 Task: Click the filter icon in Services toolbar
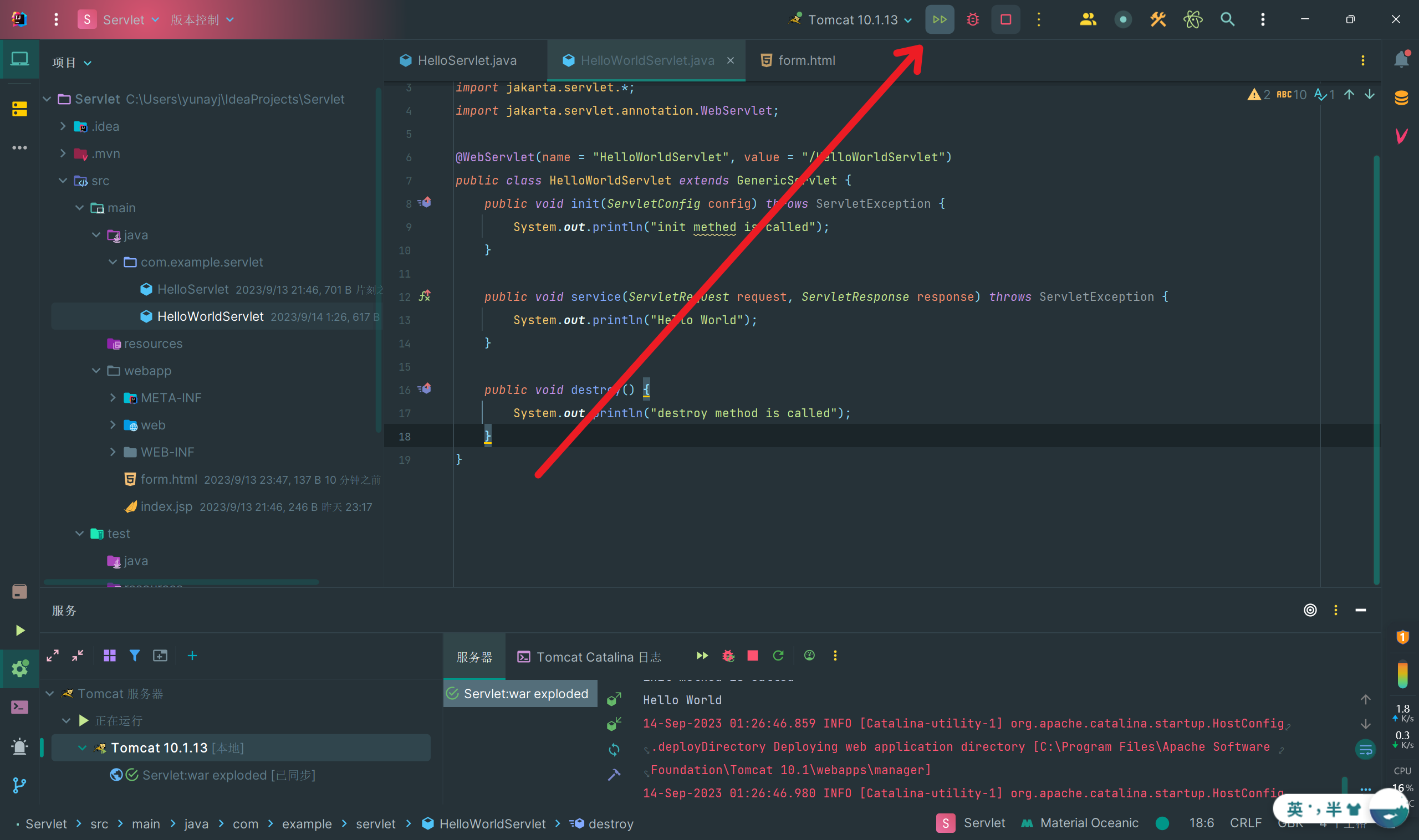[134, 655]
